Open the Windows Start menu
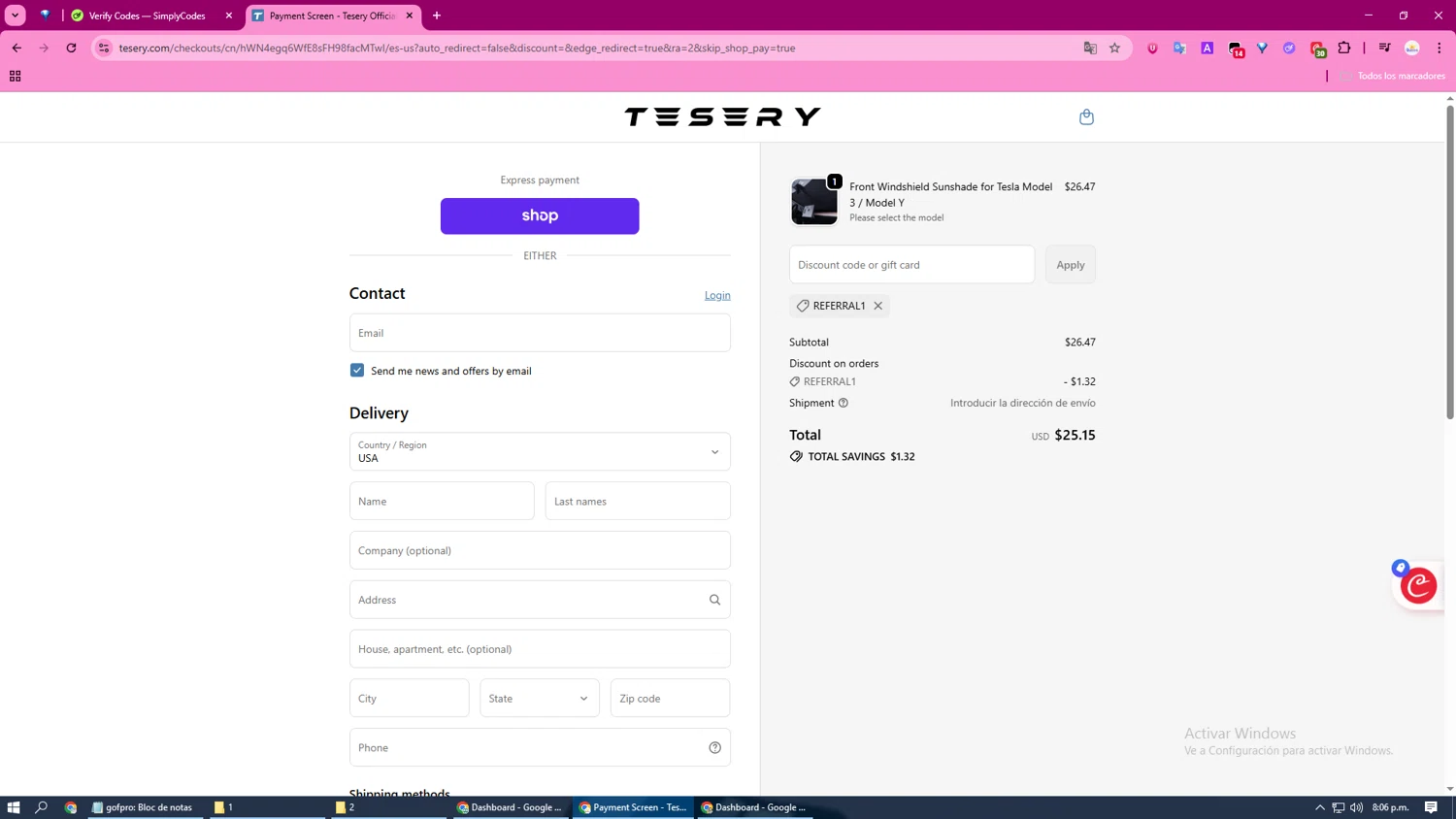This screenshot has width=1456, height=819. (x=14, y=807)
